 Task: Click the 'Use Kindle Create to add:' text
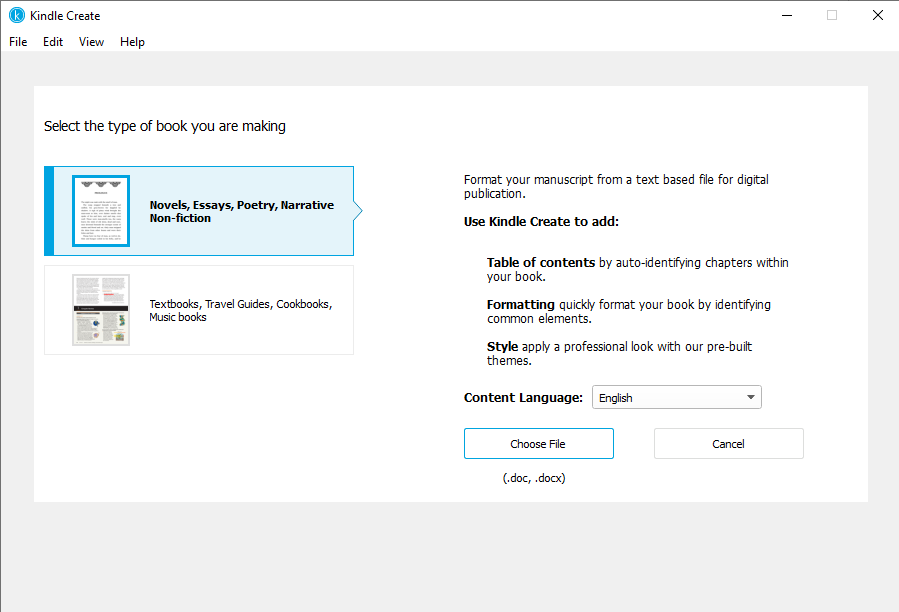pos(541,222)
